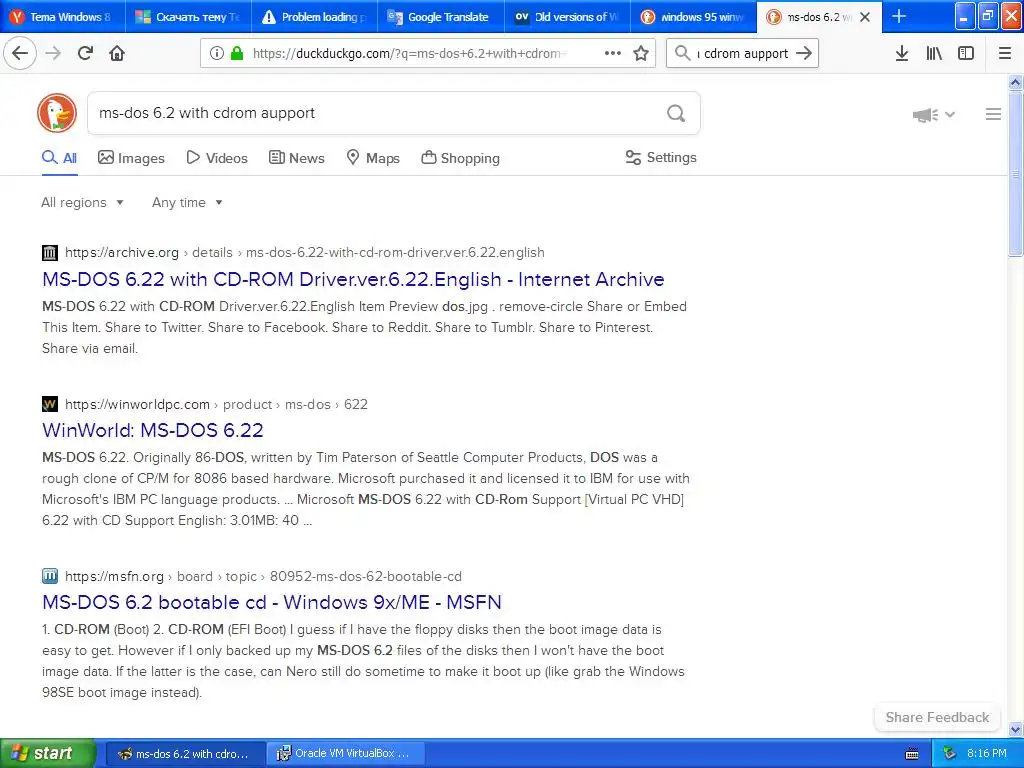This screenshot has height=768, width=1024.
Task: Open the Firefox hamburger menu
Action: tap(1004, 54)
